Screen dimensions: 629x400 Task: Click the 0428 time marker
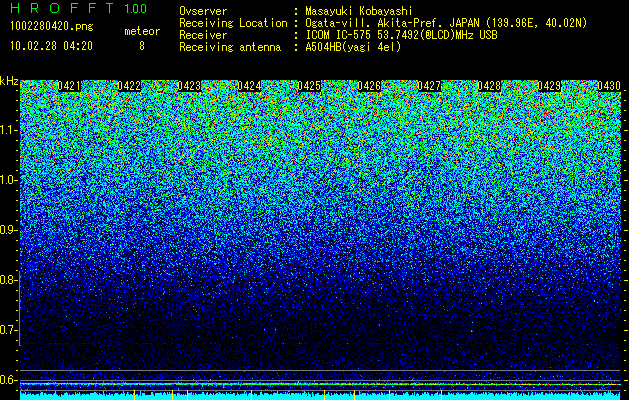(x=489, y=86)
